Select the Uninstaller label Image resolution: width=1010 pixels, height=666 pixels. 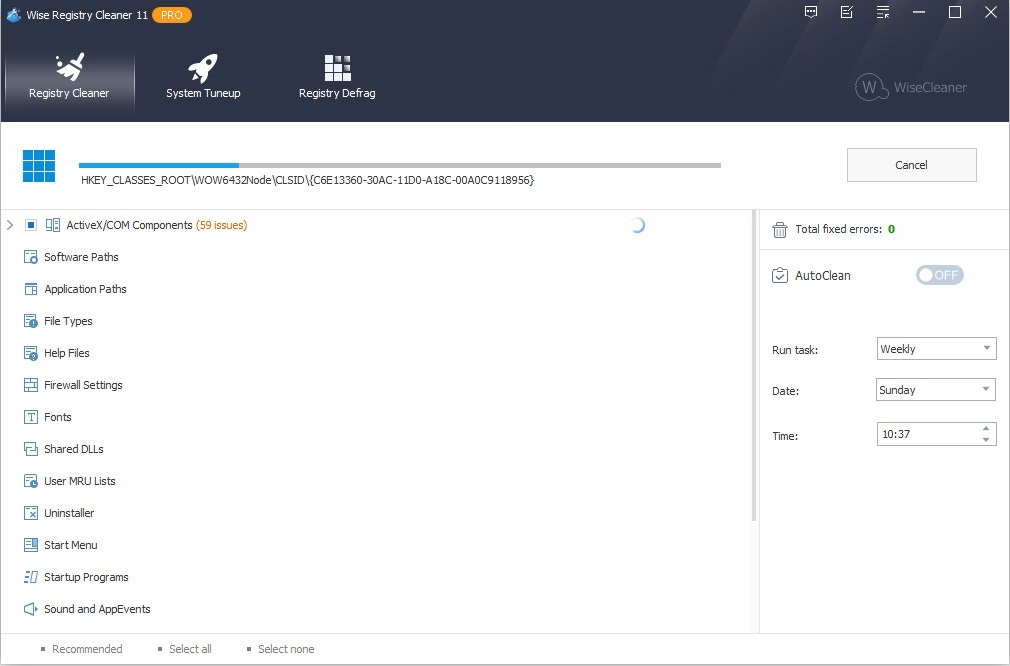coord(69,513)
